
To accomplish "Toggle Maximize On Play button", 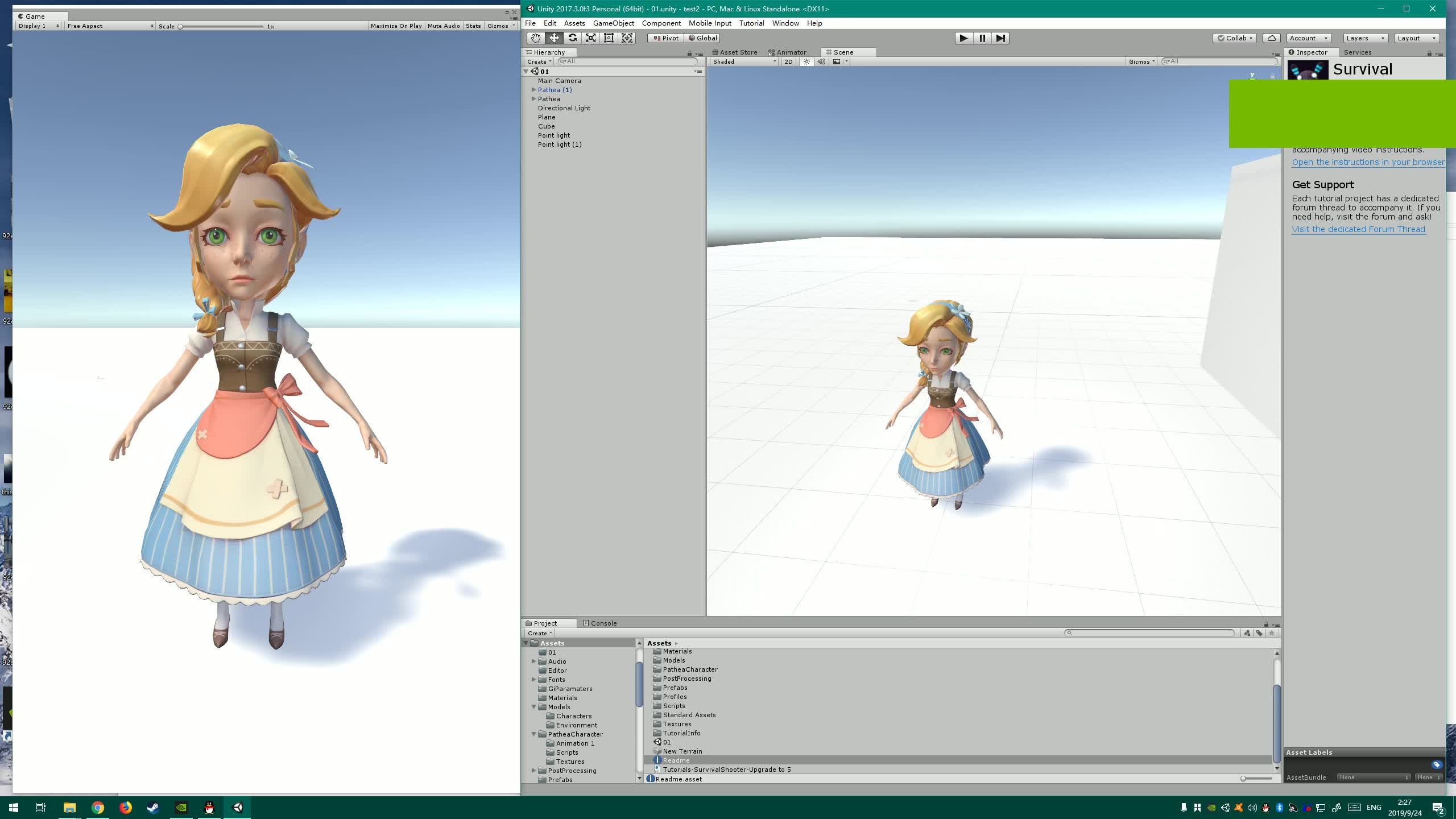I will pyautogui.click(x=396, y=26).
